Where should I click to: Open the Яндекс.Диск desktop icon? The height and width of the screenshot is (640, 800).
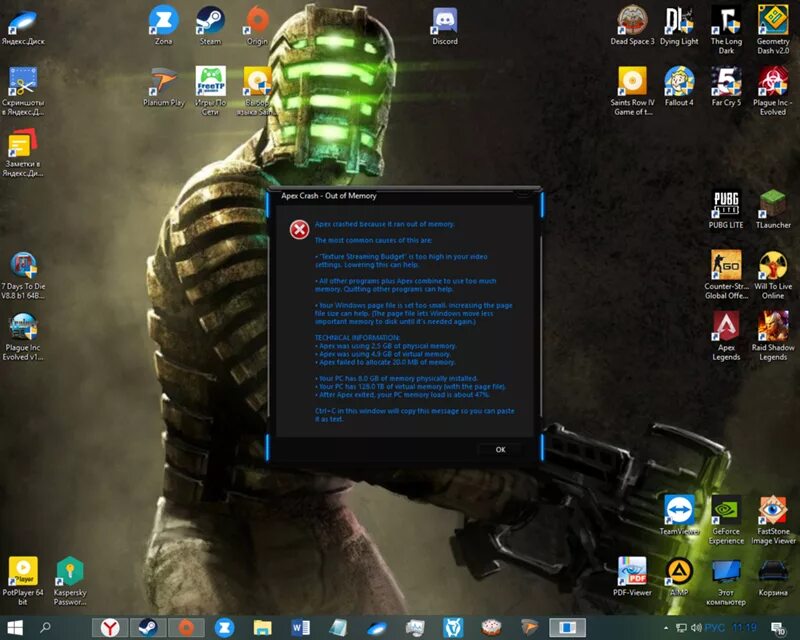tap(23, 27)
